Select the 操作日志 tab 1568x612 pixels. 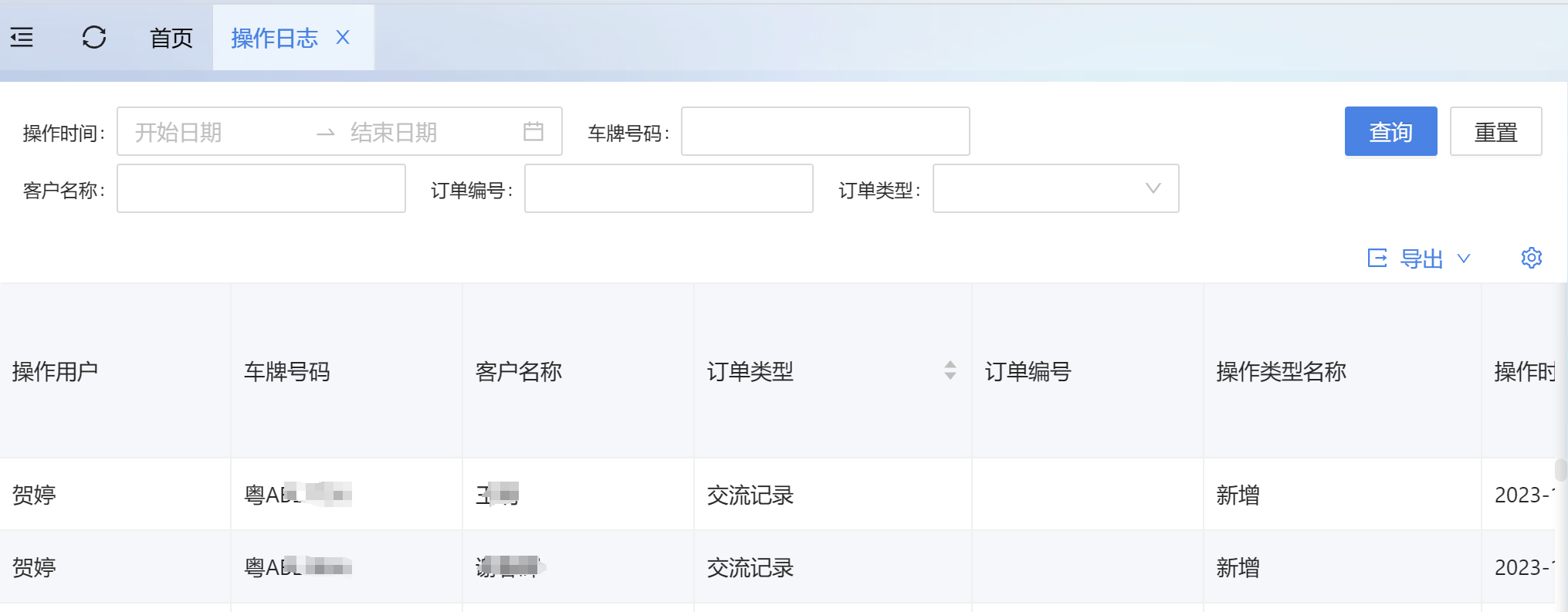(x=274, y=38)
